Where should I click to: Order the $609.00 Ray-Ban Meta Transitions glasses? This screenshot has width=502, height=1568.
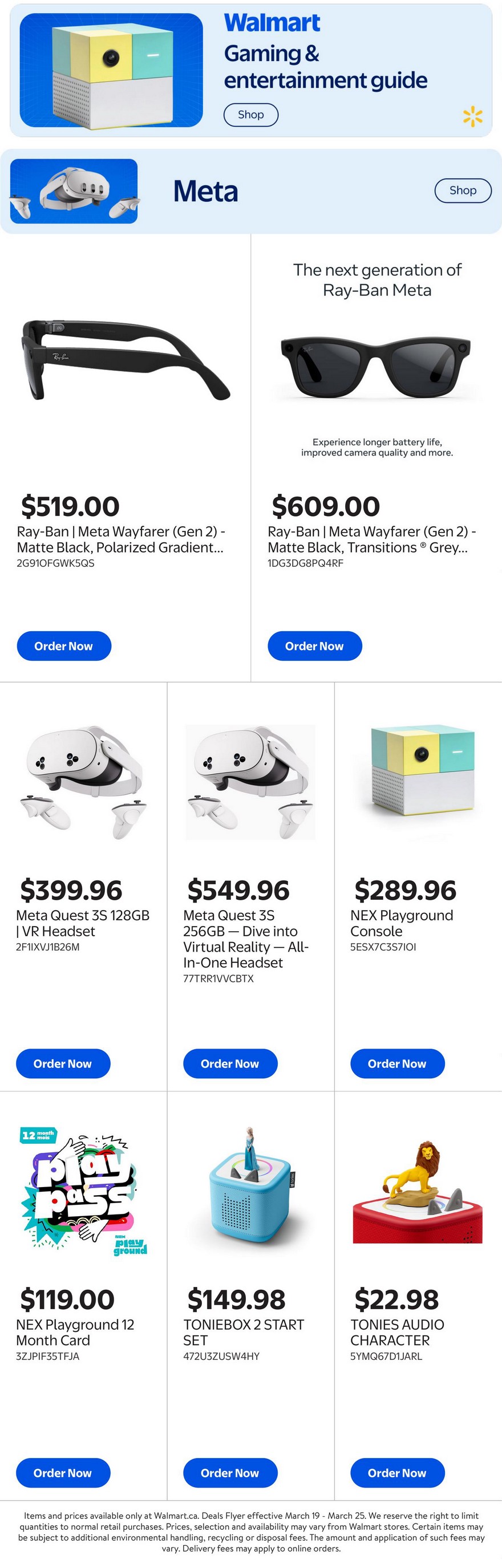pos(314,646)
